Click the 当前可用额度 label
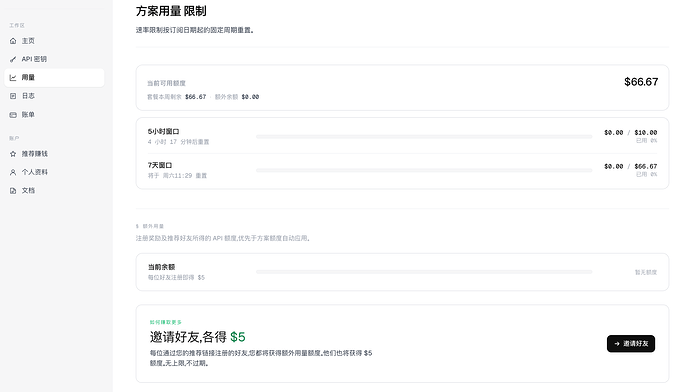Screen dimensions: 690x392 166,83
